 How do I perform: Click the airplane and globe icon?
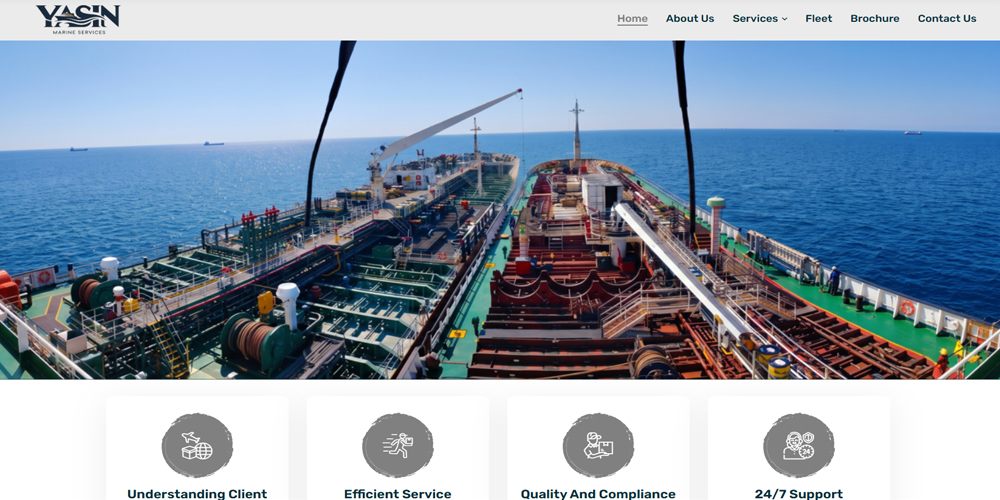tap(197, 445)
